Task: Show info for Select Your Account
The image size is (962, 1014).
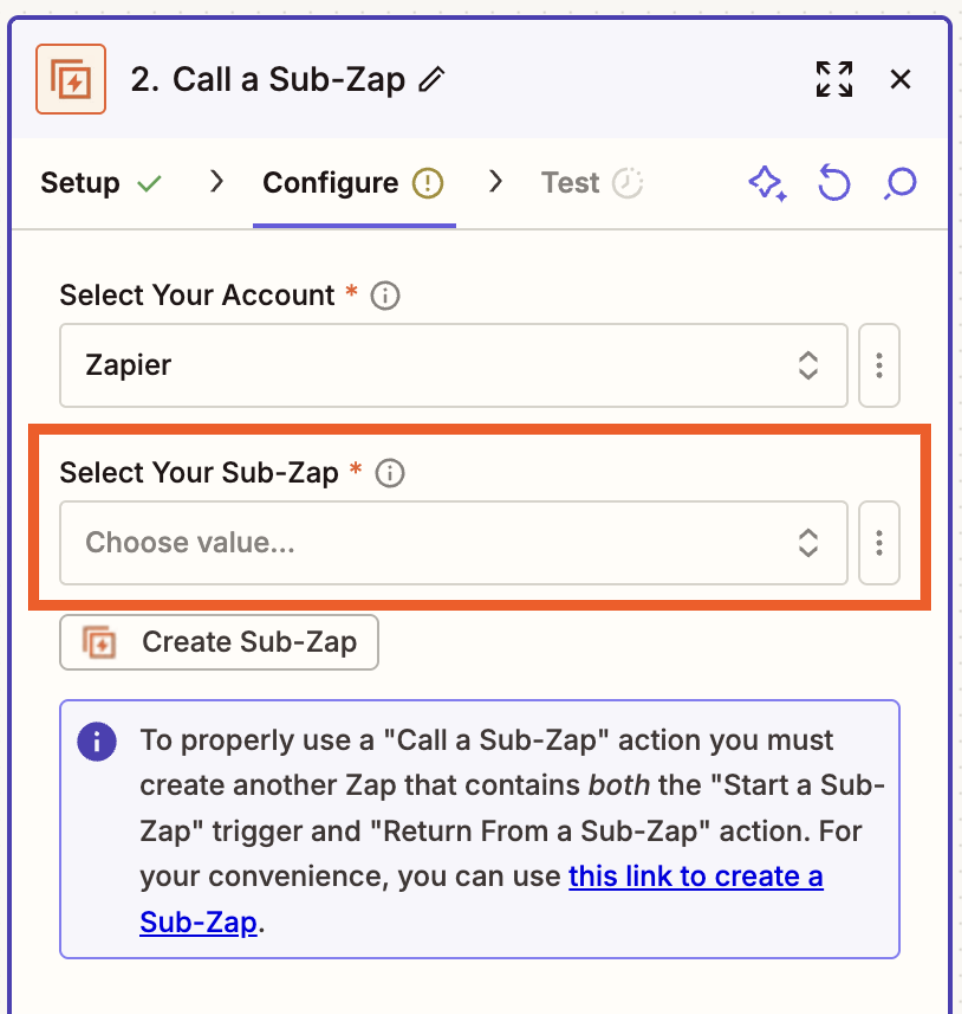Action: [385, 296]
